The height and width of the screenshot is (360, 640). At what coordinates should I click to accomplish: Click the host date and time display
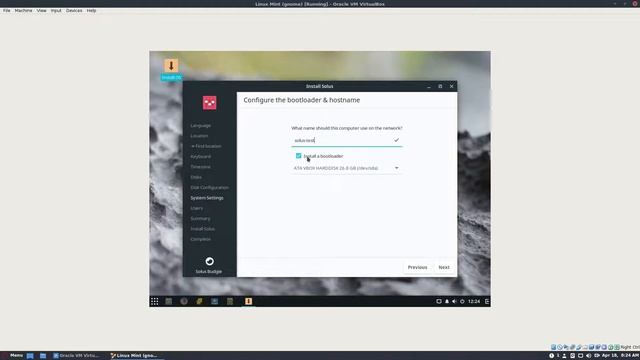(x=620, y=356)
